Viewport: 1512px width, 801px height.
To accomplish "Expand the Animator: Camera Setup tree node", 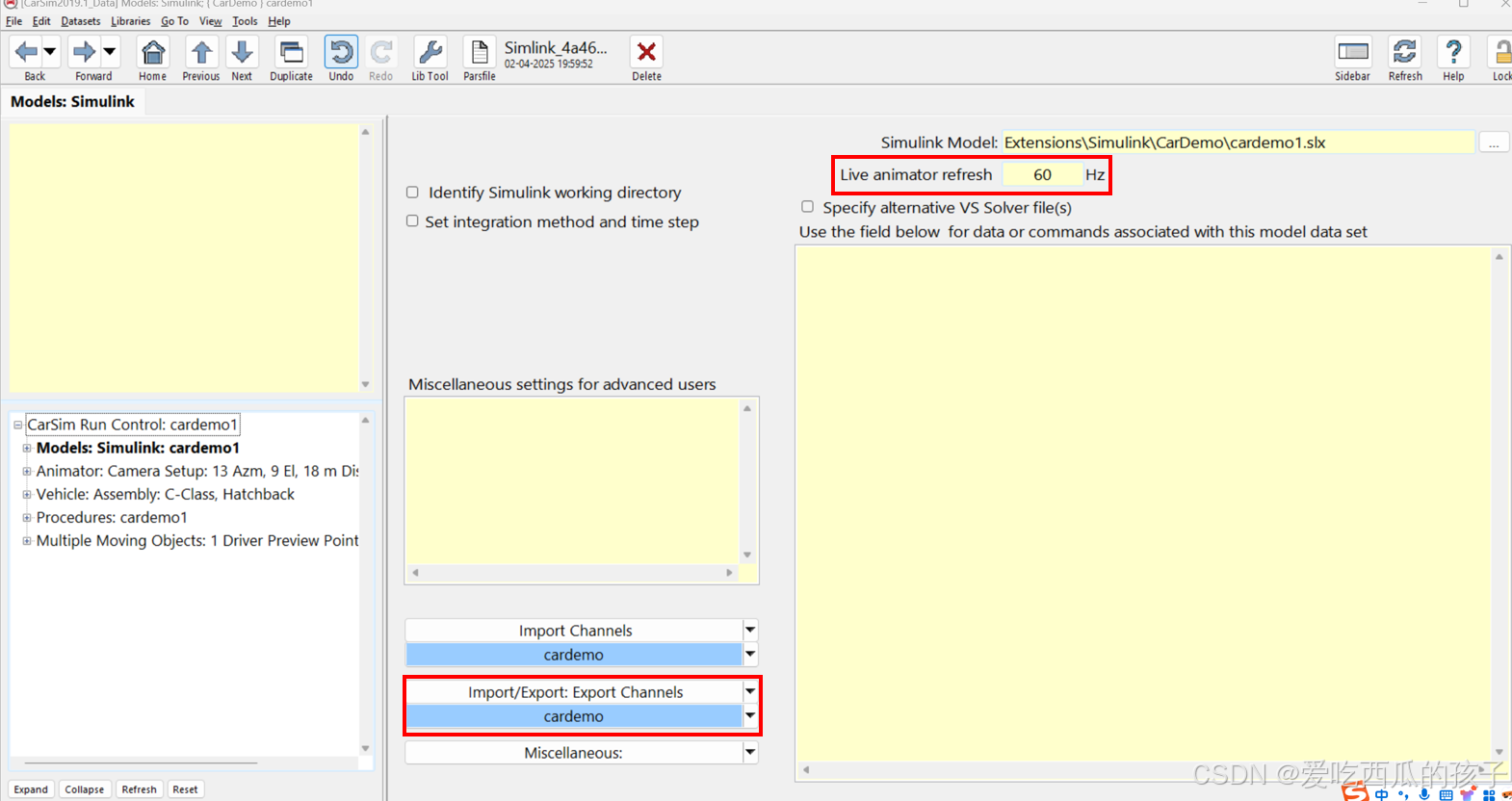I will [x=27, y=471].
